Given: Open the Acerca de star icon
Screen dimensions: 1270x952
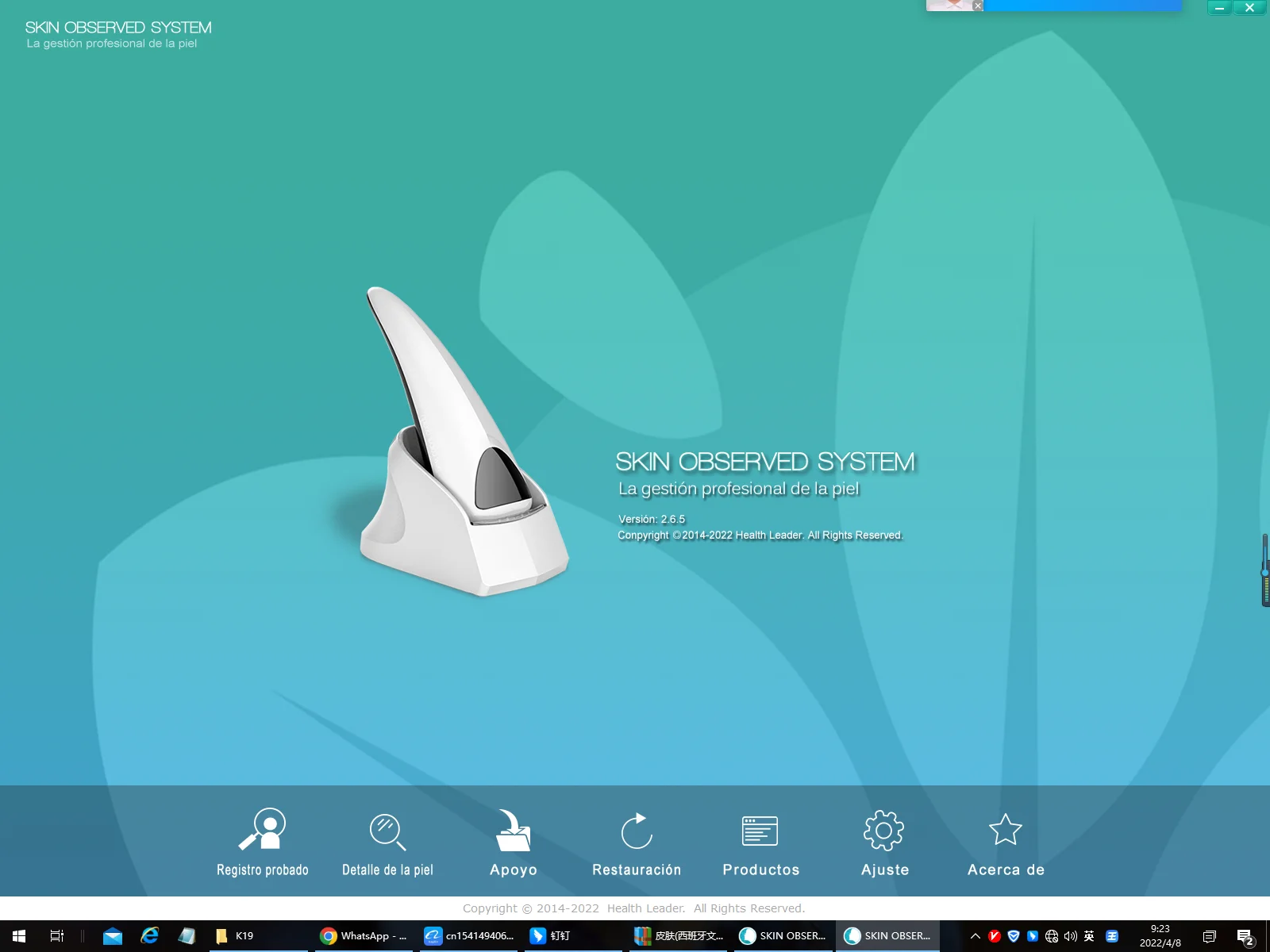Looking at the screenshot, I should [x=1006, y=843].
